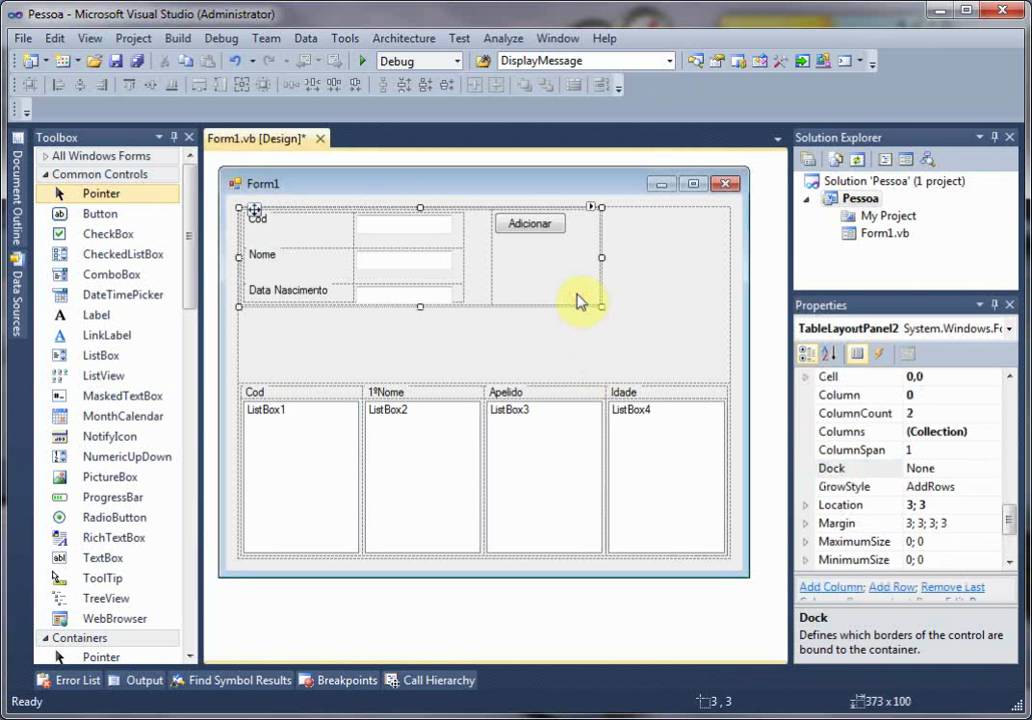Collapse the Containers toolbox group
Viewport: 1032px width, 720px height.
point(45,638)
